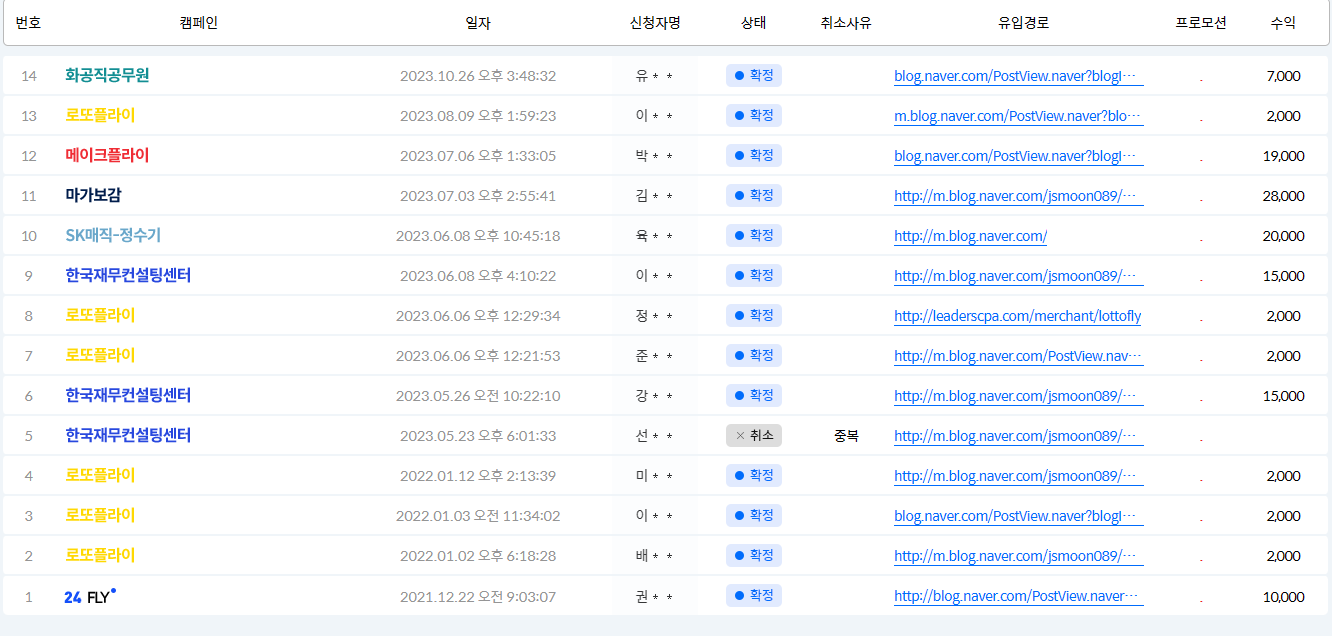Viewport: 1332px width, 636px height.
Task: Click the 10,000 revenue value in row 1
Action: coord(1283,596)
